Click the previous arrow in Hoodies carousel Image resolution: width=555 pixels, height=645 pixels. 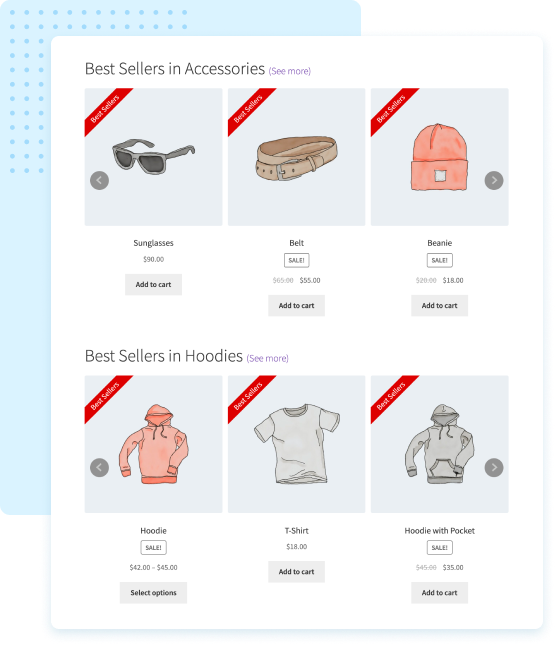click(x=99, y=467)
